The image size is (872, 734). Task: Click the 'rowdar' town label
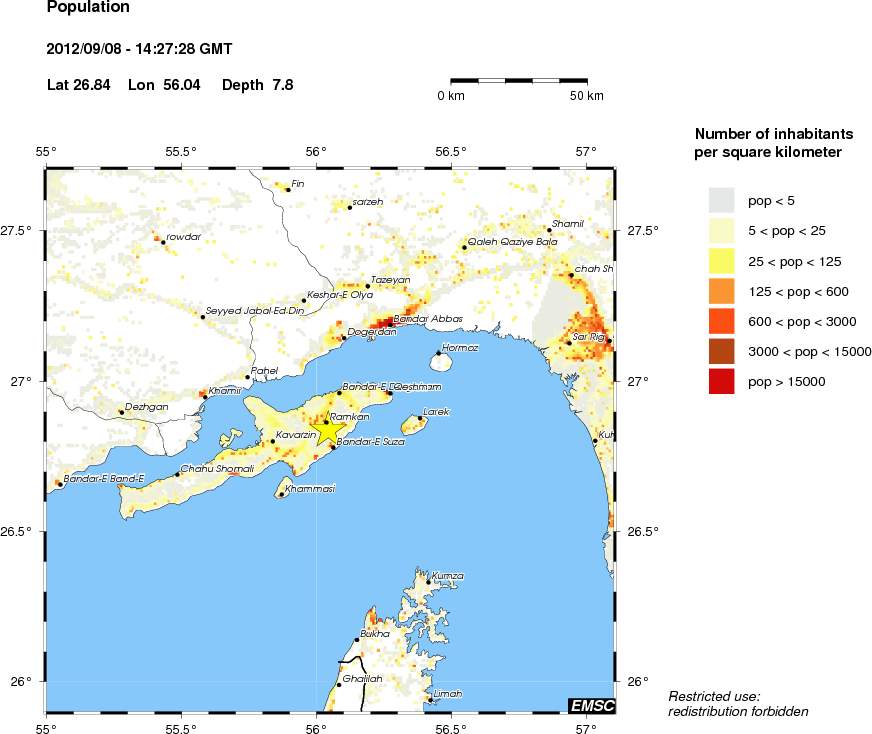tap(184, 237)
